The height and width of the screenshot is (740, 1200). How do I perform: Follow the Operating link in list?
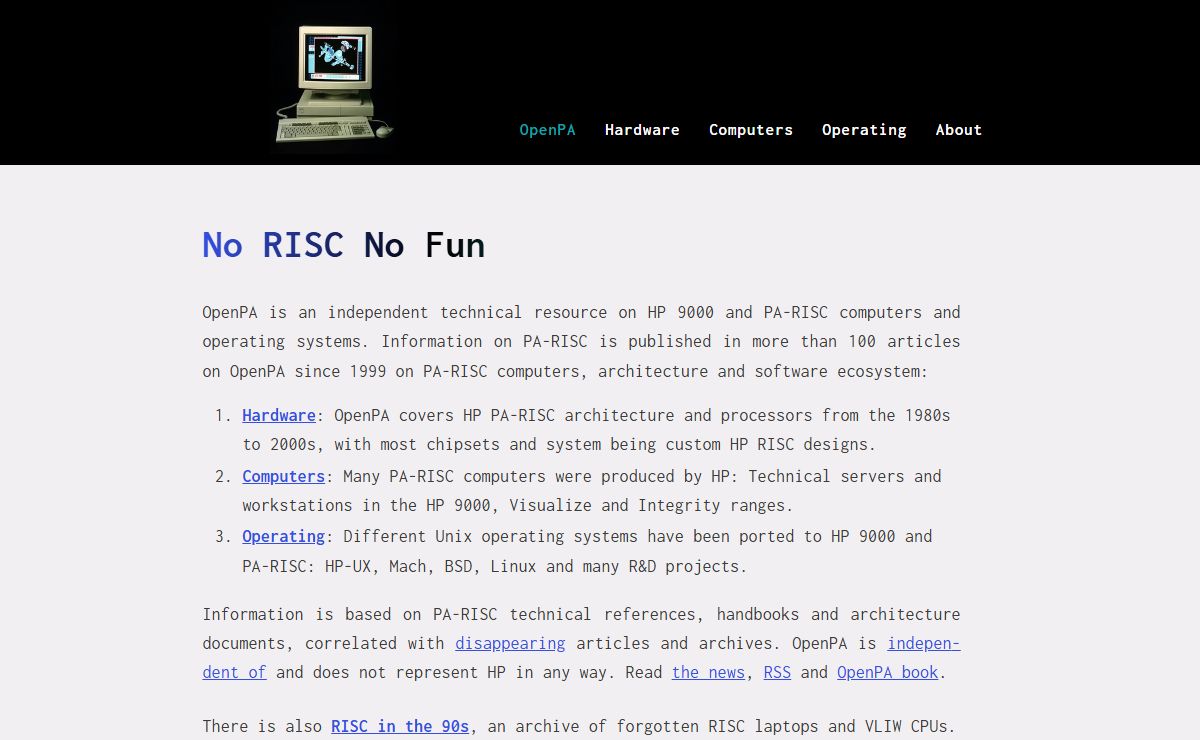click(x=284, y=536)
